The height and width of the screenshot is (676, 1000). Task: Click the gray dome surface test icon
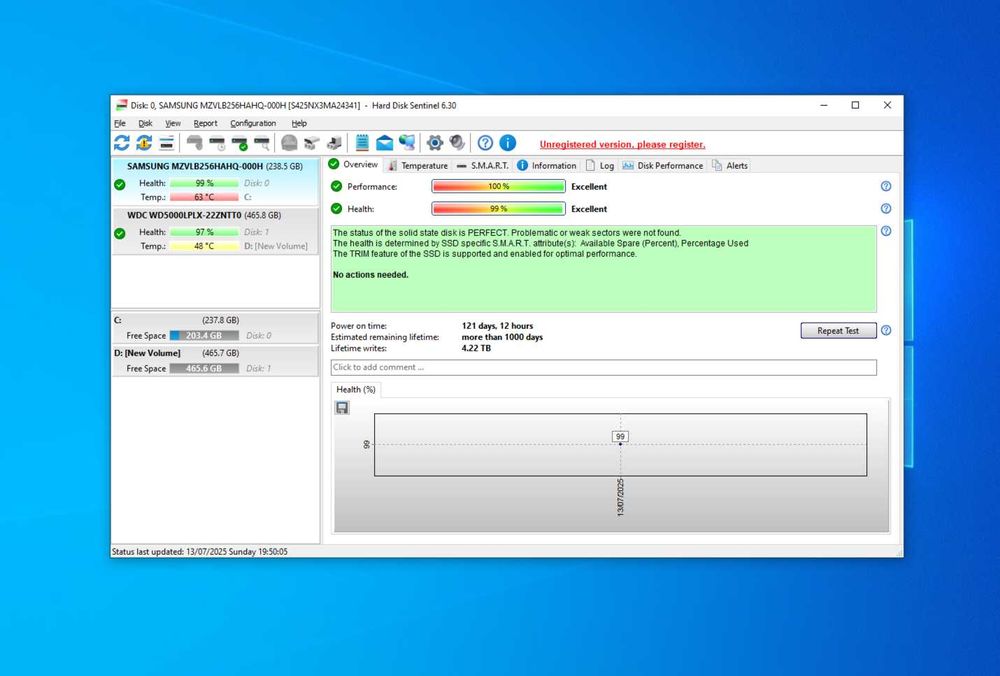coord(289,143)
